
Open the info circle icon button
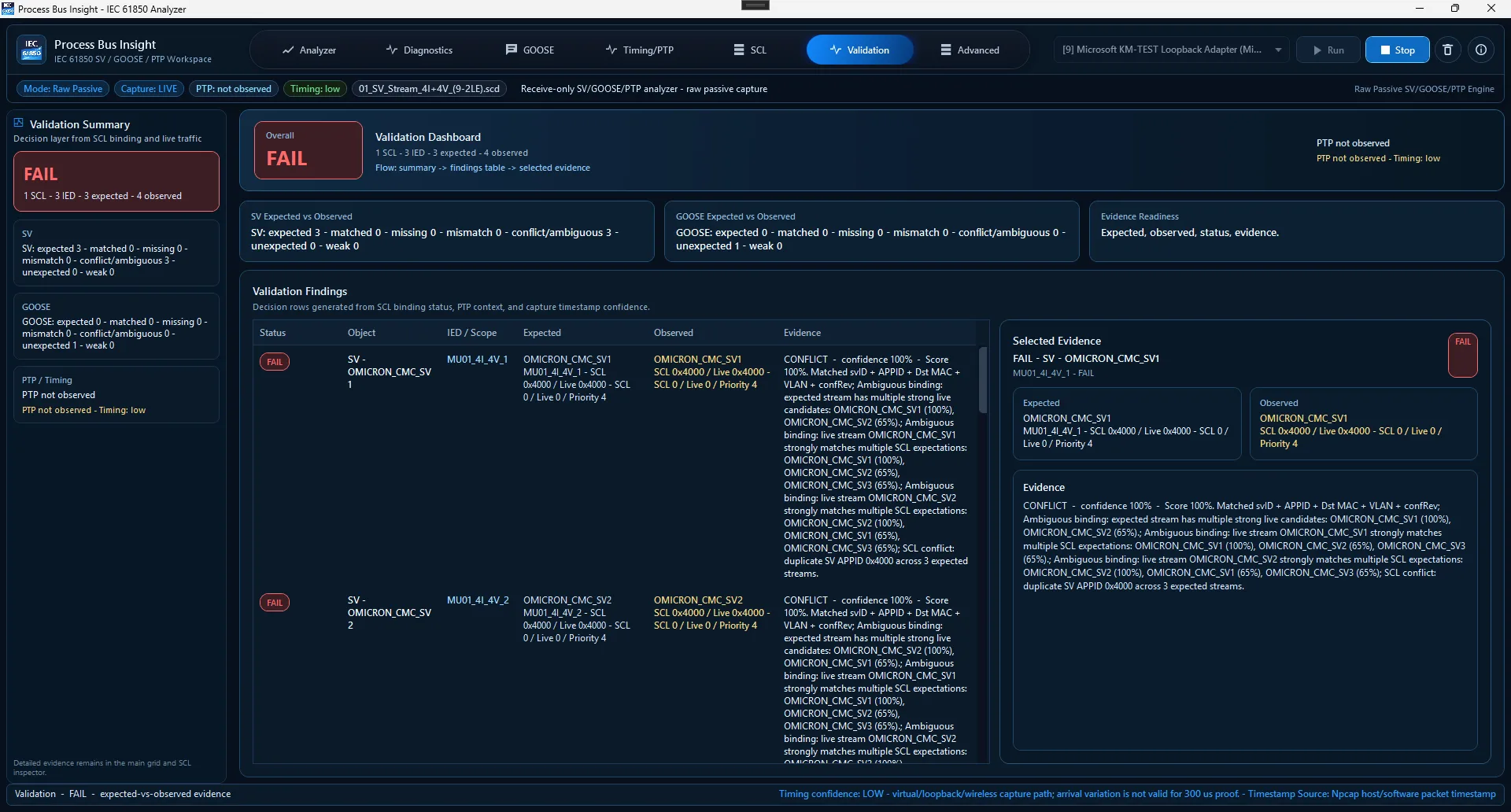click(1481, 50)
